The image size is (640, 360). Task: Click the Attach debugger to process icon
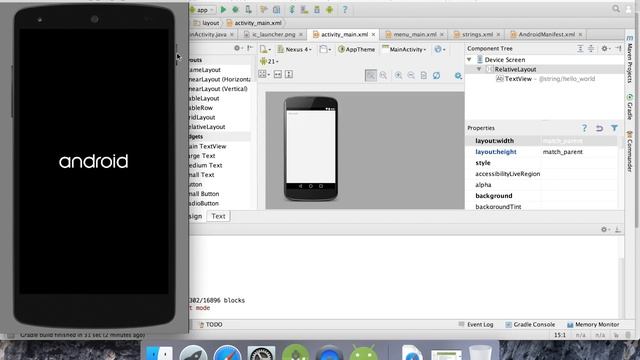(248, 9)
